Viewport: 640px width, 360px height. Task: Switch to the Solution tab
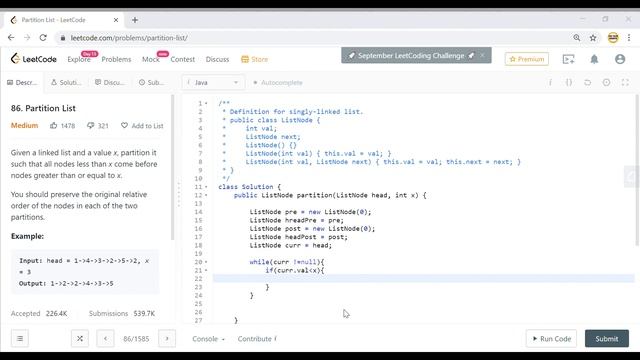click(66, 82)
